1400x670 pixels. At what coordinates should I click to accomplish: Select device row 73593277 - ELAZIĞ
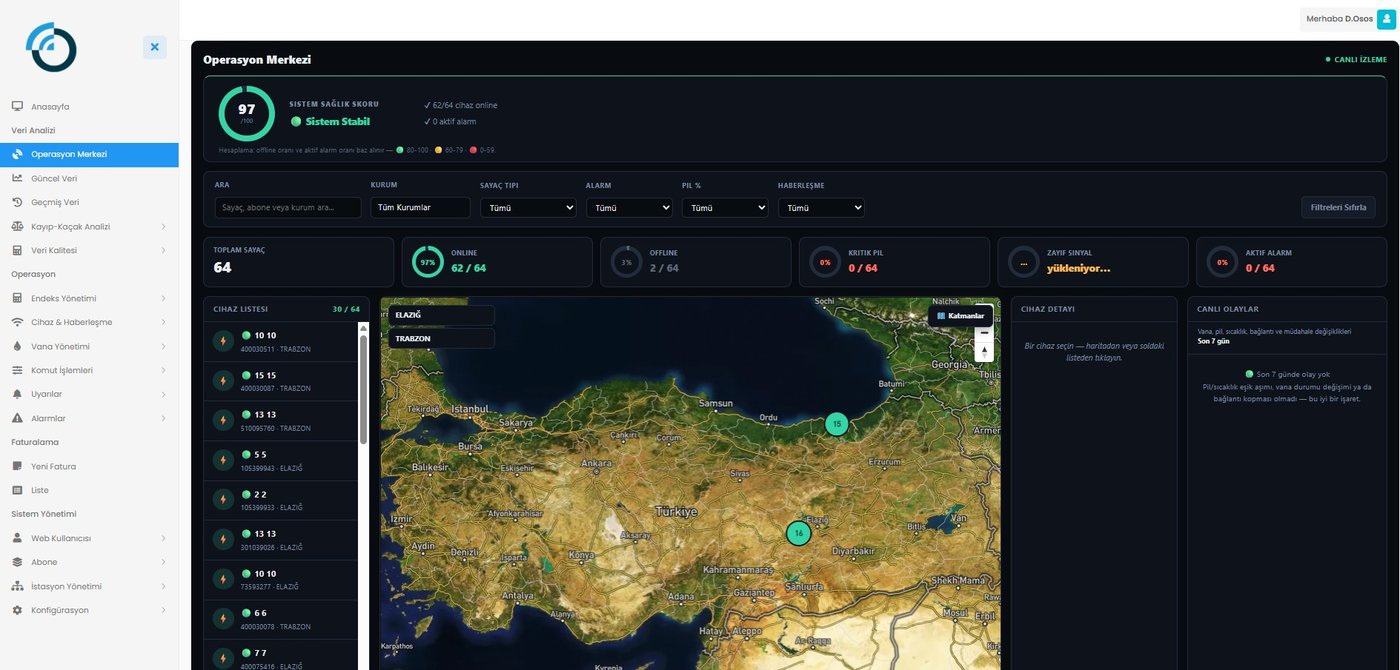[x=280, y=580]
